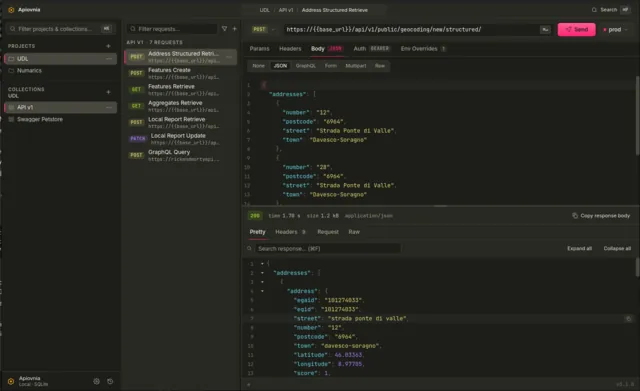Open the Env Overrides tab
The width and height of the screenshot is (640, 391).
[423, 49]
